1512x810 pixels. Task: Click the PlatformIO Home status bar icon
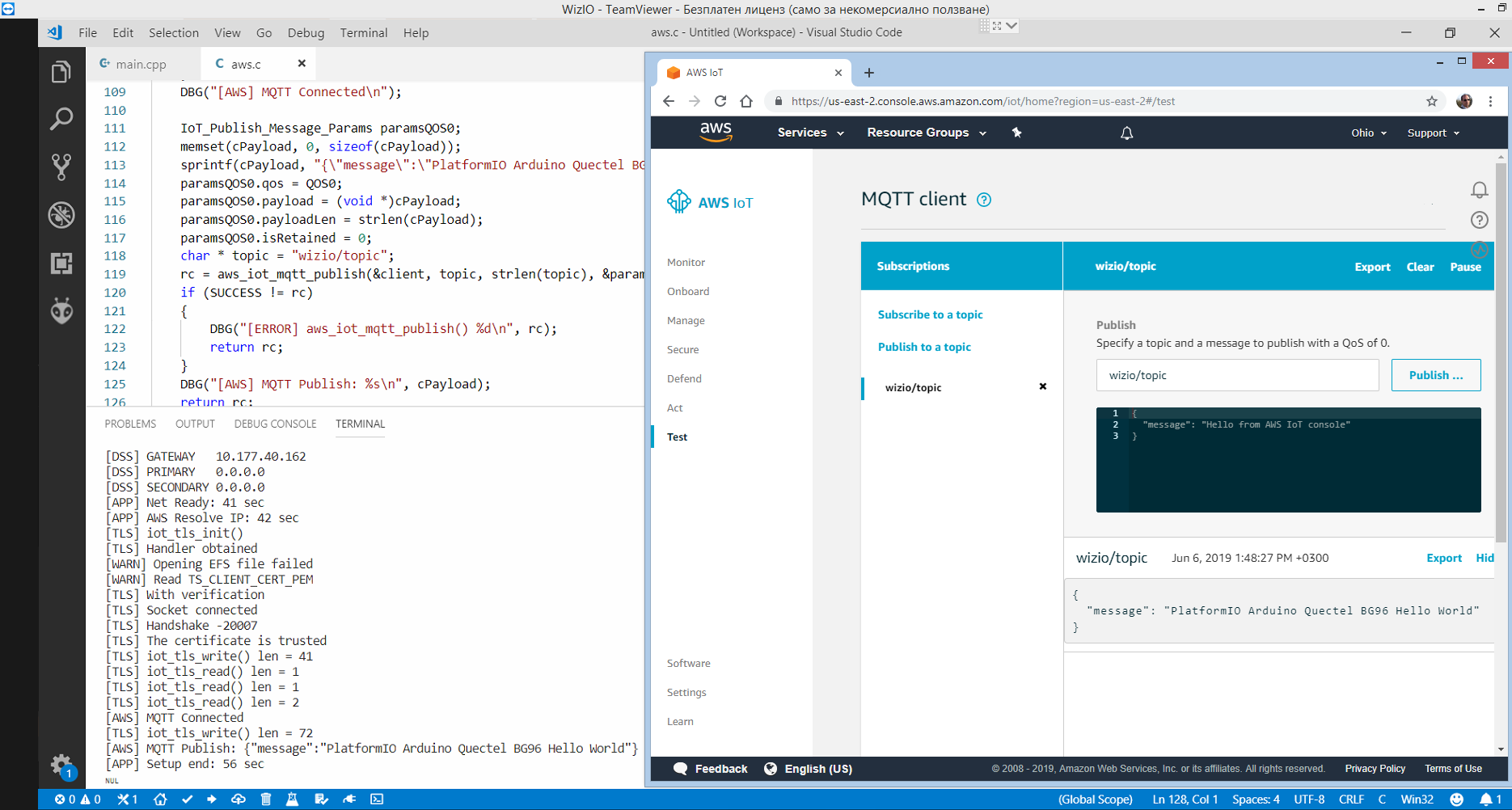coord(160,799)
